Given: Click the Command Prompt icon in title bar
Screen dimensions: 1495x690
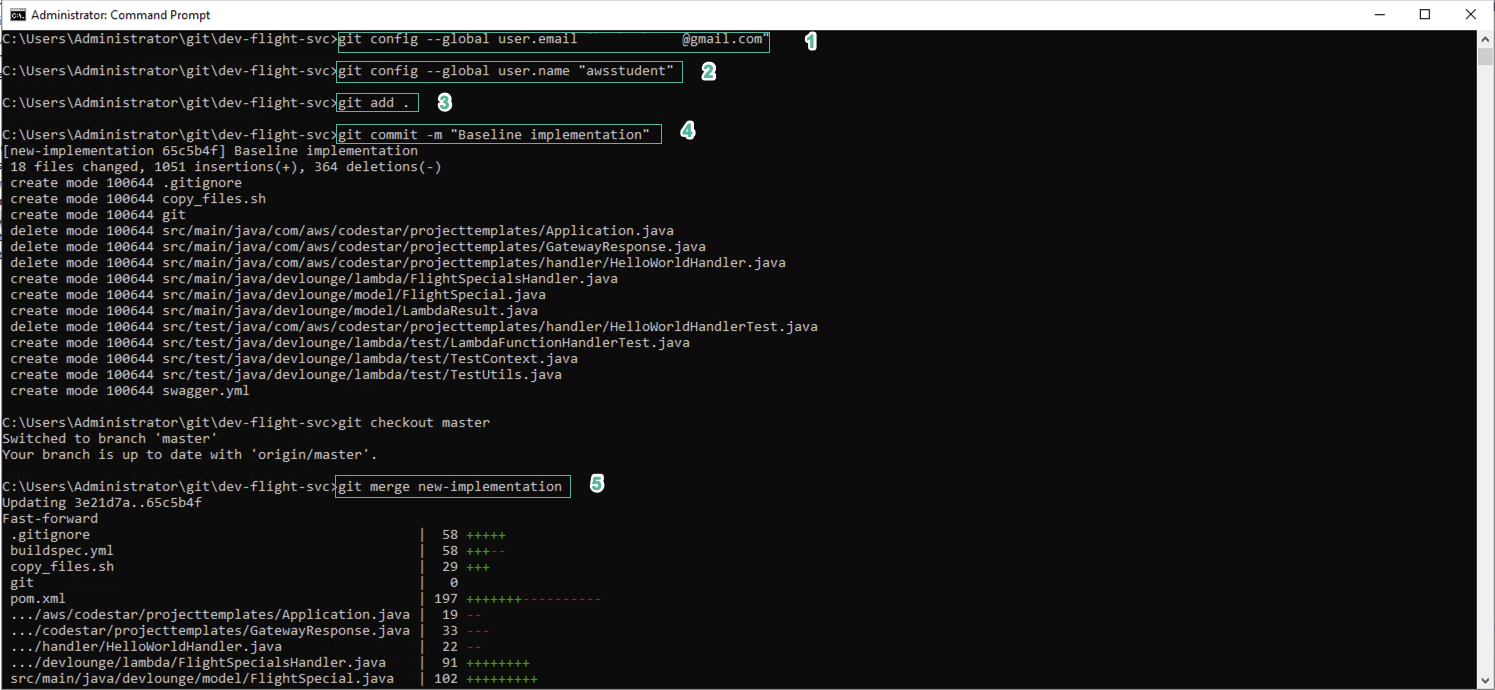Looking at the screenshot, I should [17, 15].
